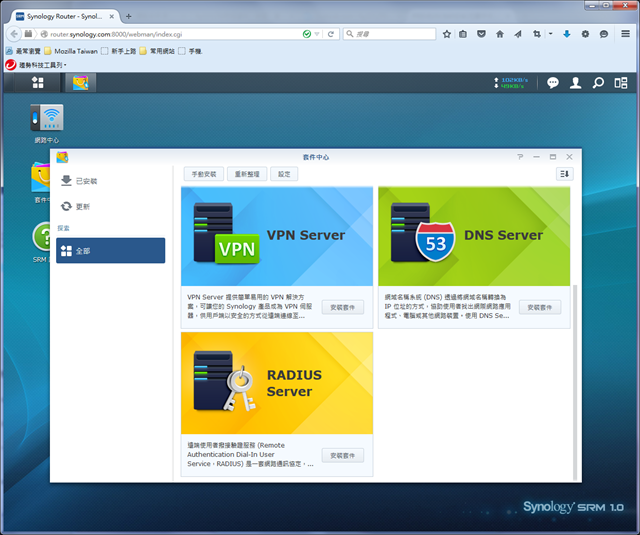Close the Synology Router browser tab
Screen dimensions: 640x535
coord(111,17)
